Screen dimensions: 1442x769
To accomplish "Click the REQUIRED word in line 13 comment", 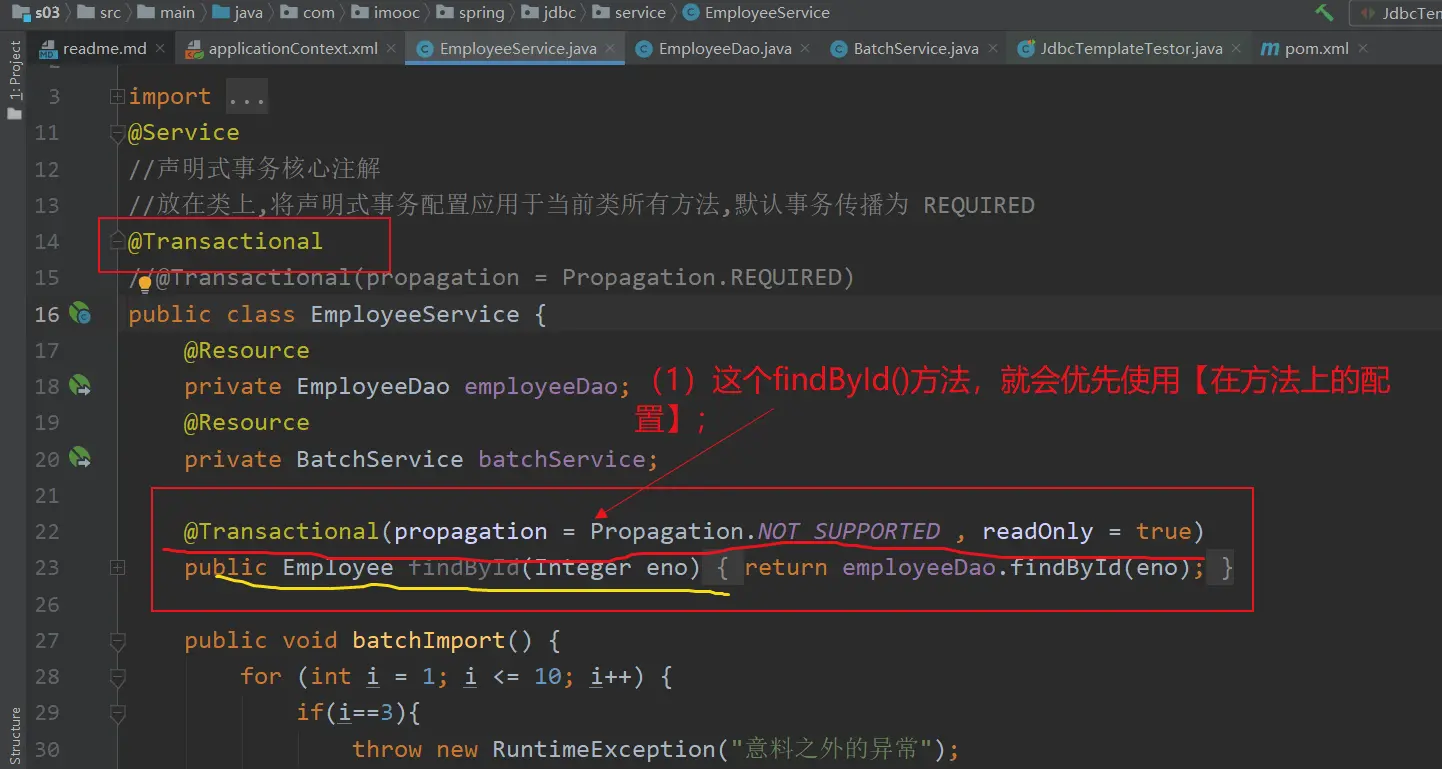I will click(979, 205).
